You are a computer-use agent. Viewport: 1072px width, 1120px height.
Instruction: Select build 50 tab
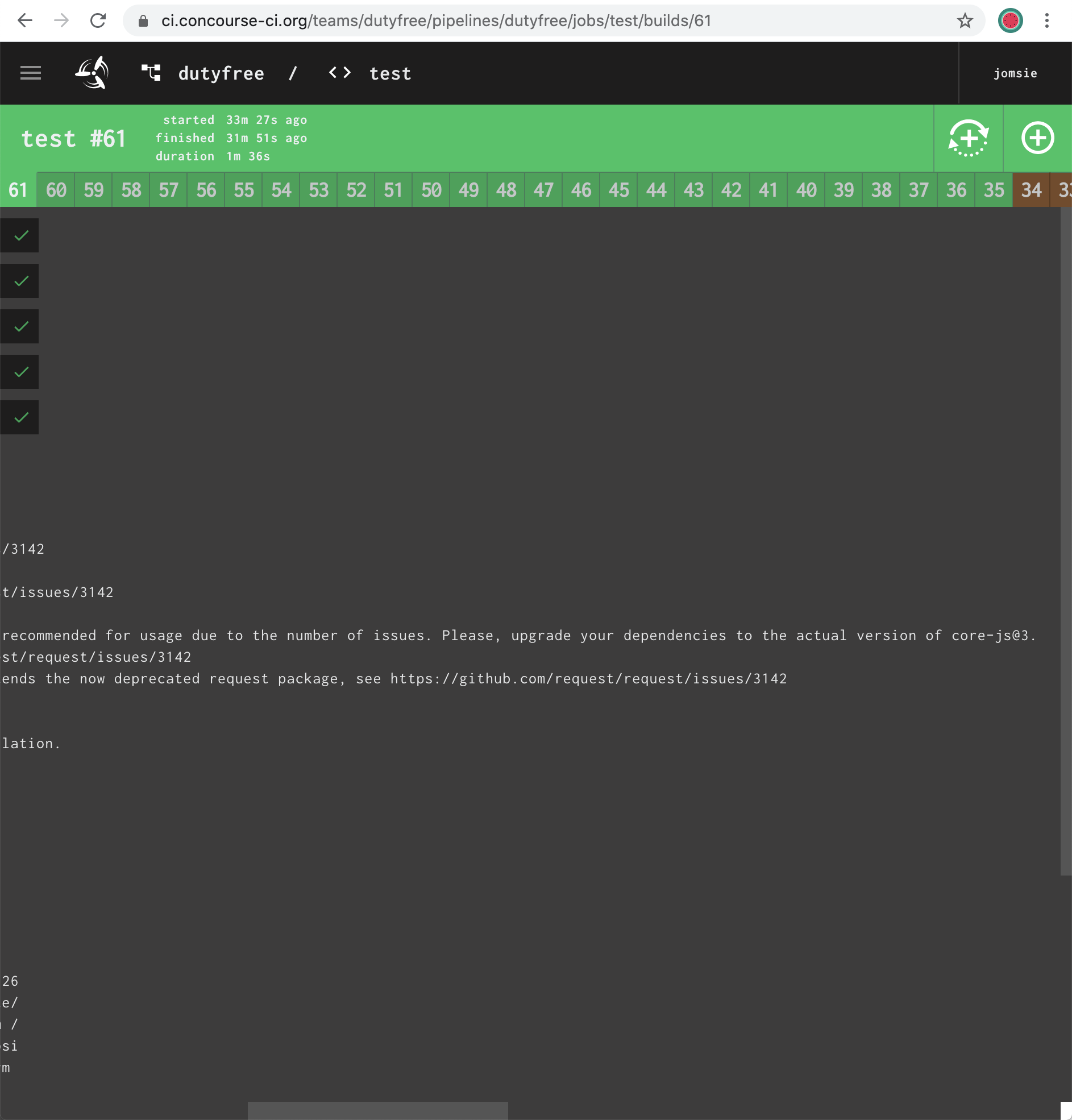pyautogui.click(x=431, y=190)
